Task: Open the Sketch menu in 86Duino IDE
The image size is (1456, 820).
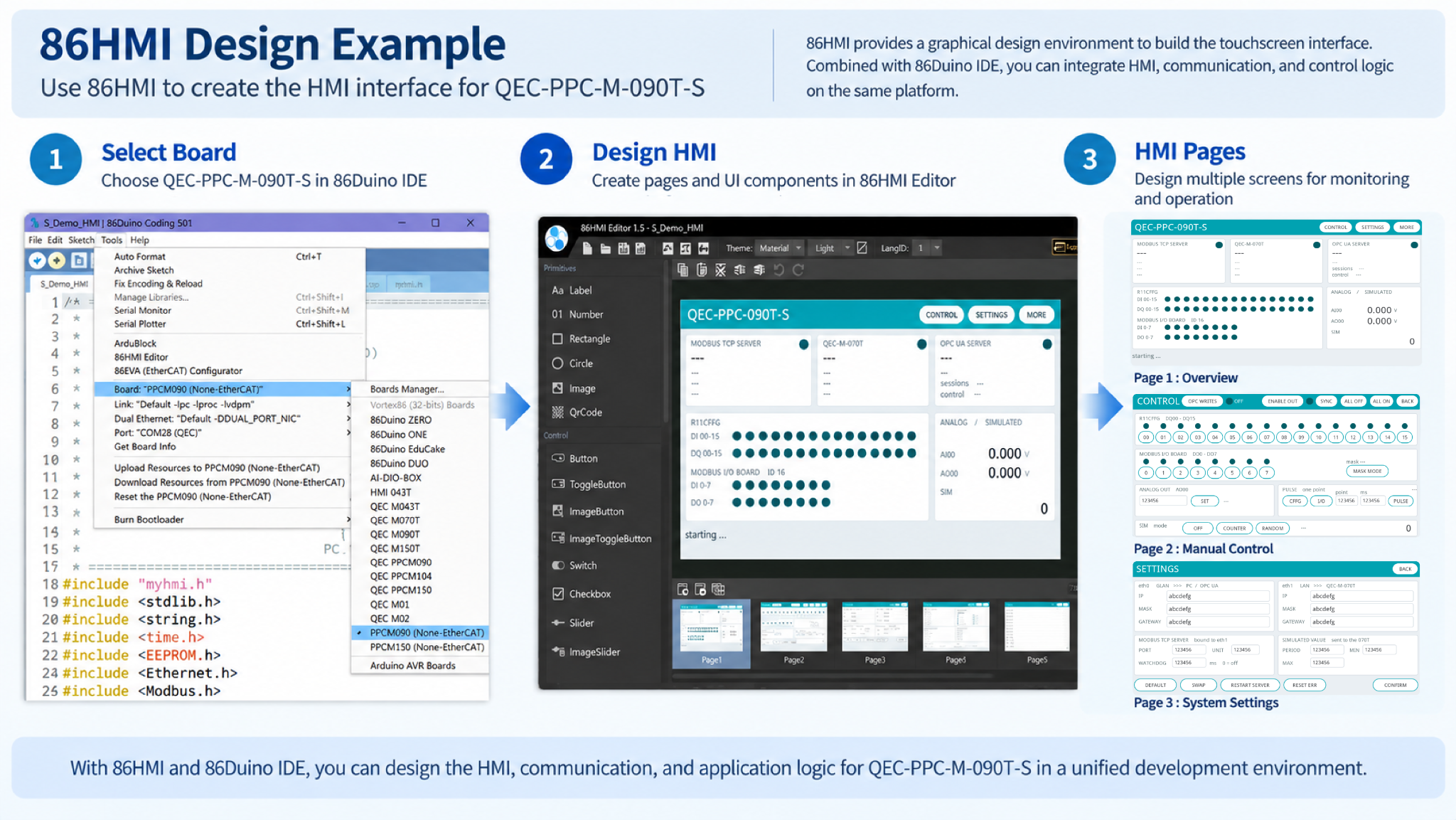Action: point(81,240)
